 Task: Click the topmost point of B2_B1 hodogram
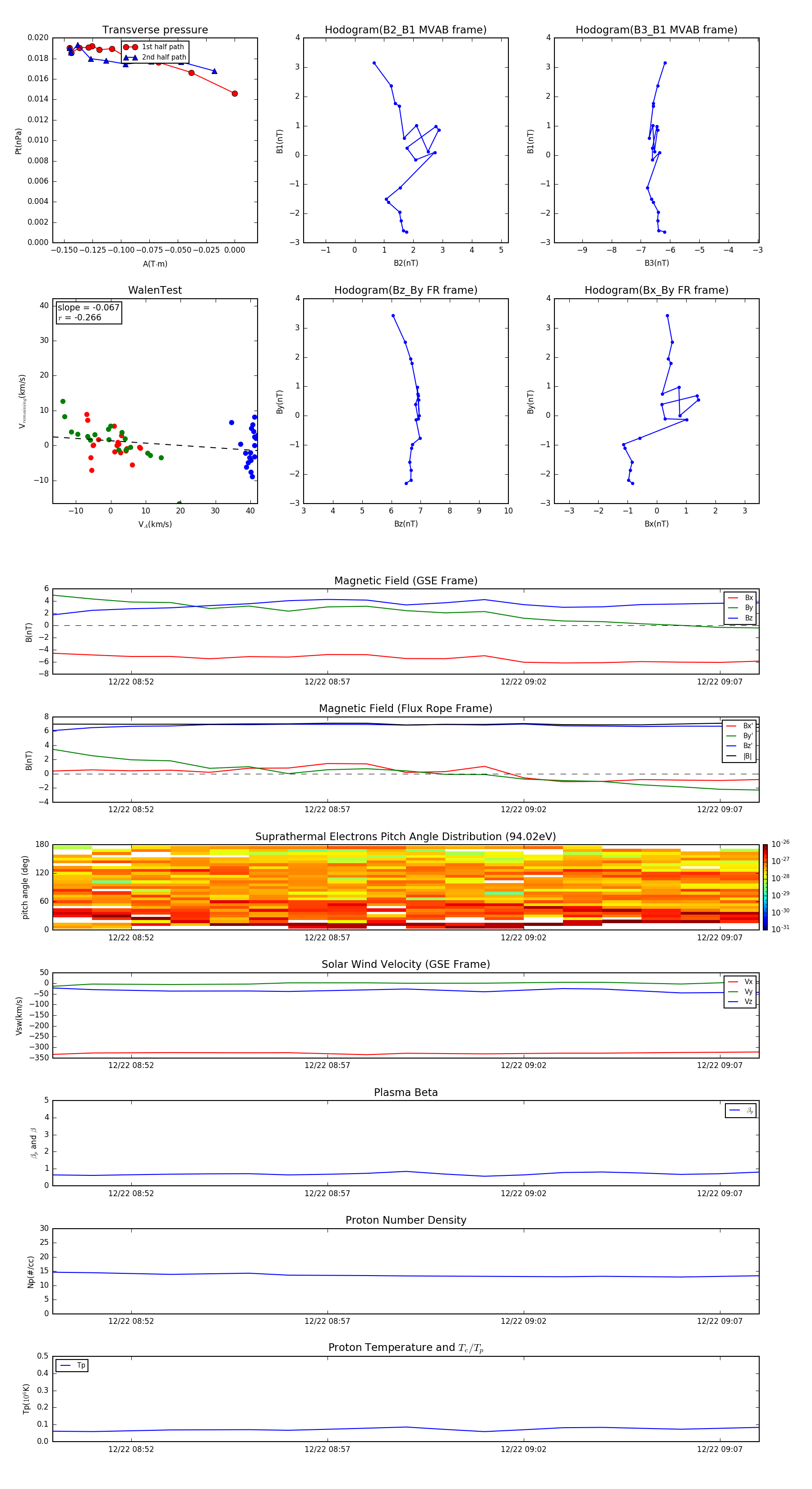tap(374, 63)
